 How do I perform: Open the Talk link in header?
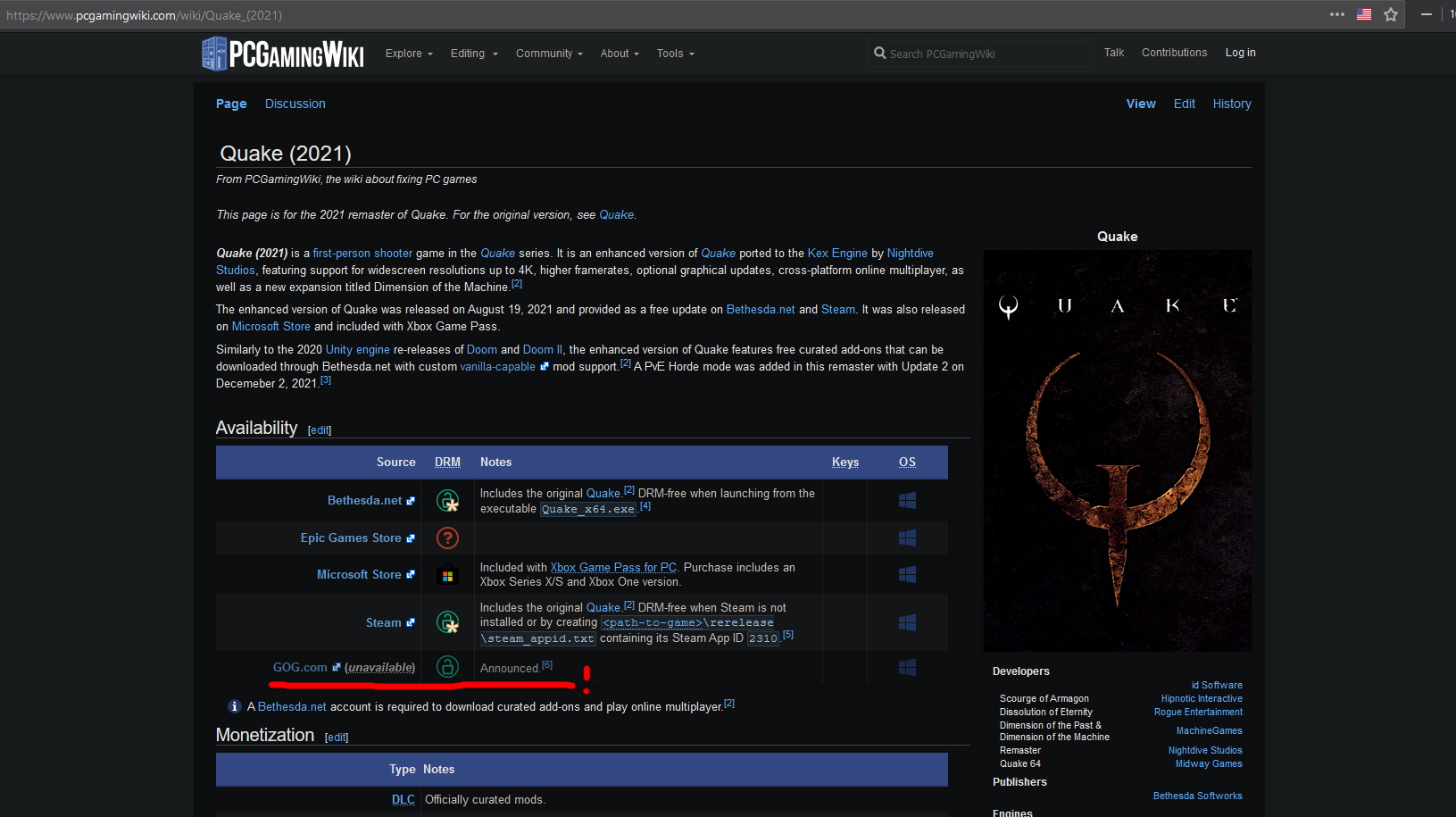click(x=1114, y=53)
